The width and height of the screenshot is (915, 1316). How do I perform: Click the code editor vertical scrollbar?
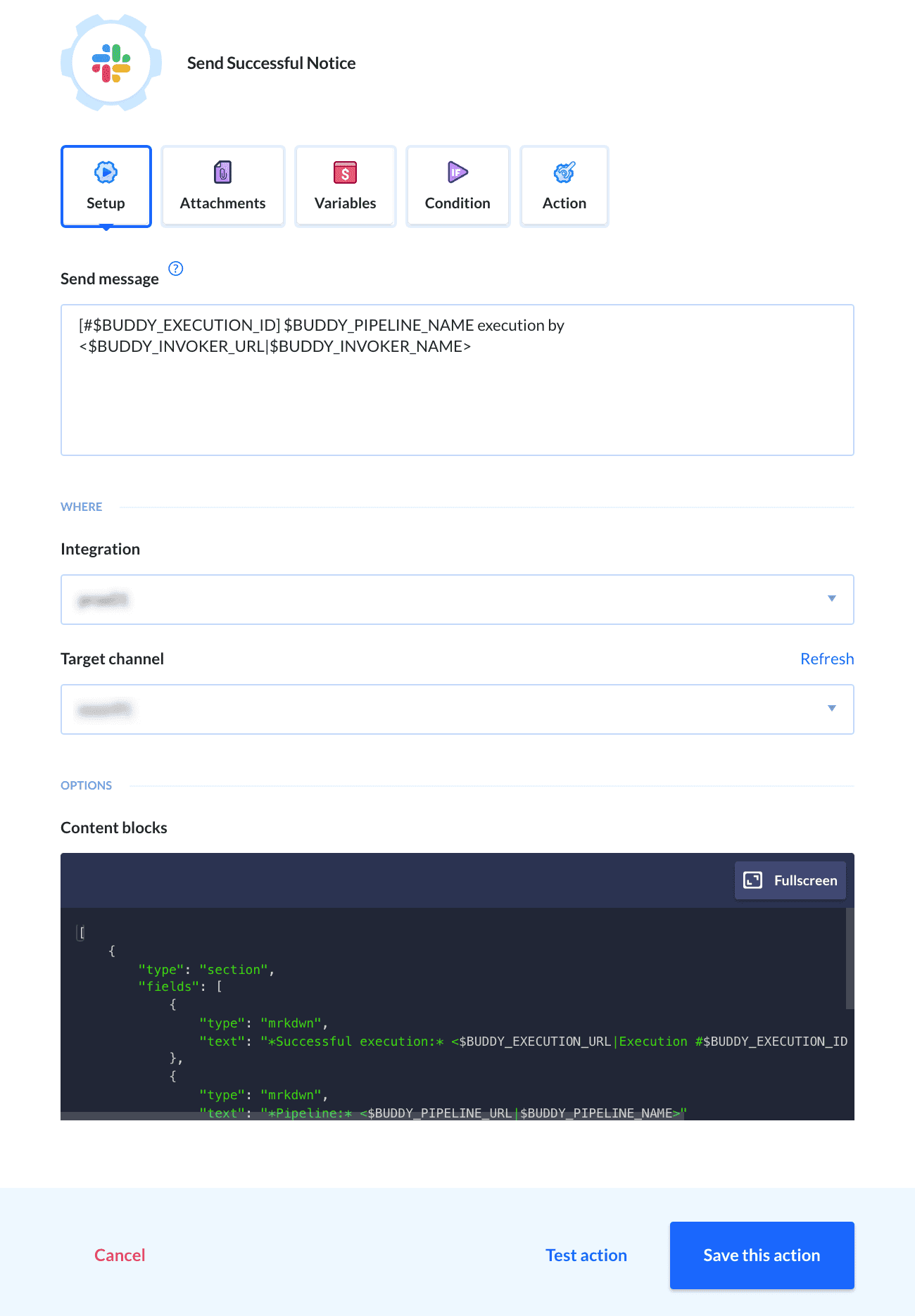(850, 958)
